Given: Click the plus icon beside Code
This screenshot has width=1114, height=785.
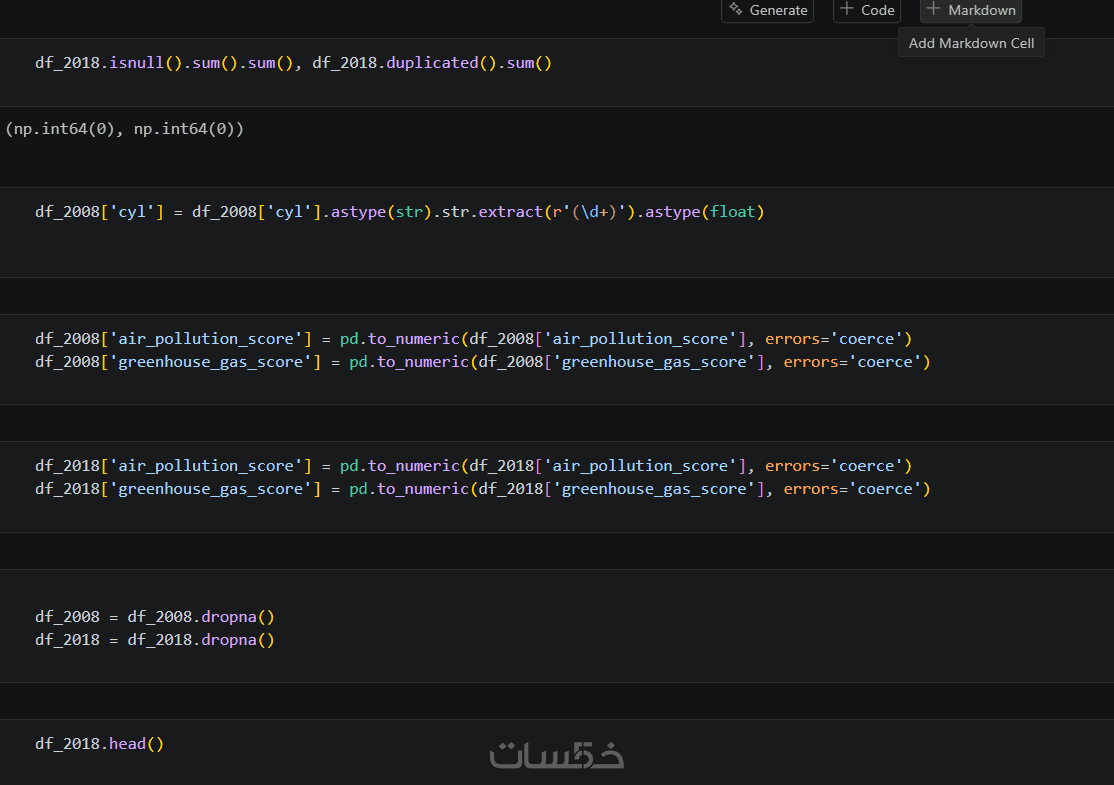Looking at the screenshot, I should click(x=846, y=9).
